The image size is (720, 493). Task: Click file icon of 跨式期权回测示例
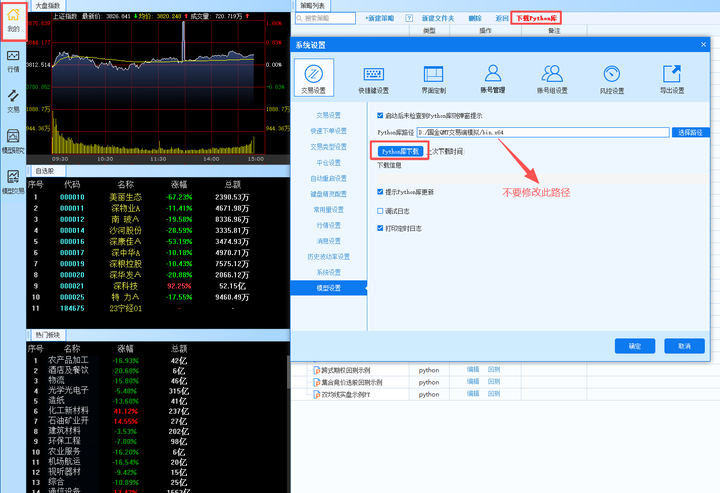coord(316,370)
